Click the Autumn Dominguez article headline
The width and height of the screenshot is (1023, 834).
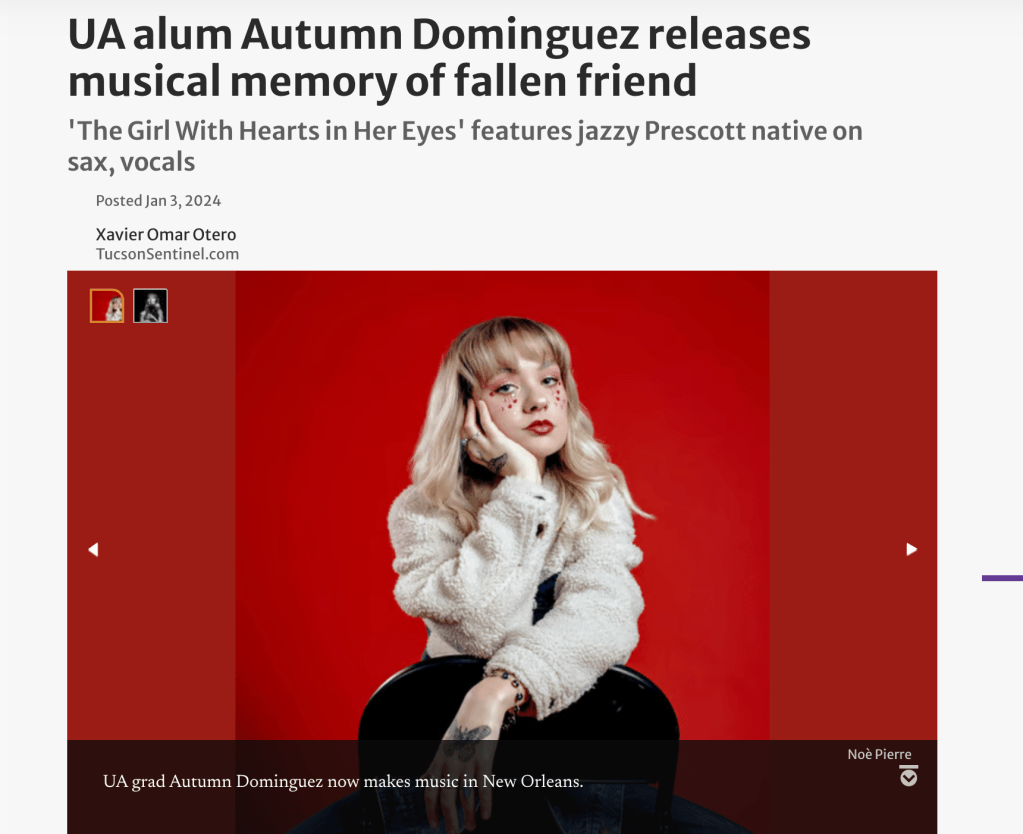pos(439,57)
